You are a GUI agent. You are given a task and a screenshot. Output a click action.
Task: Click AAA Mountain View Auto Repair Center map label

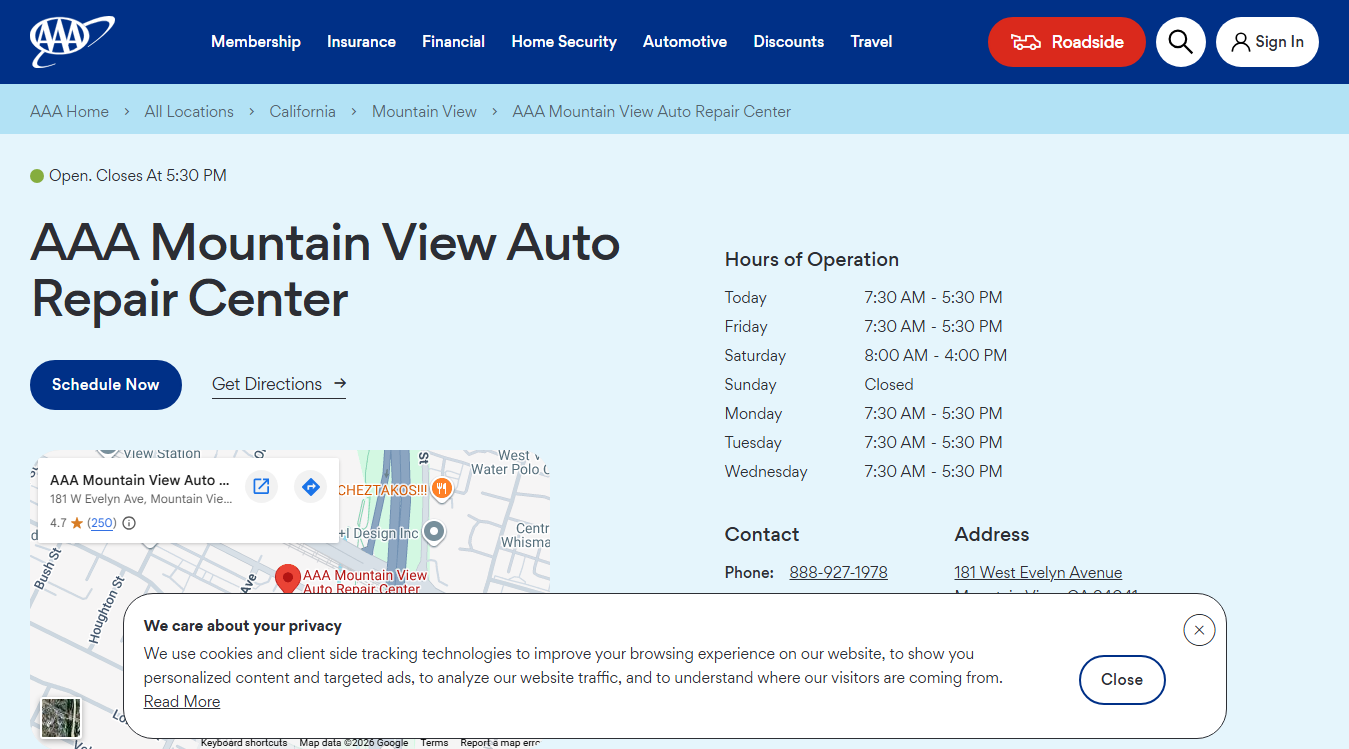click(365, 582)
